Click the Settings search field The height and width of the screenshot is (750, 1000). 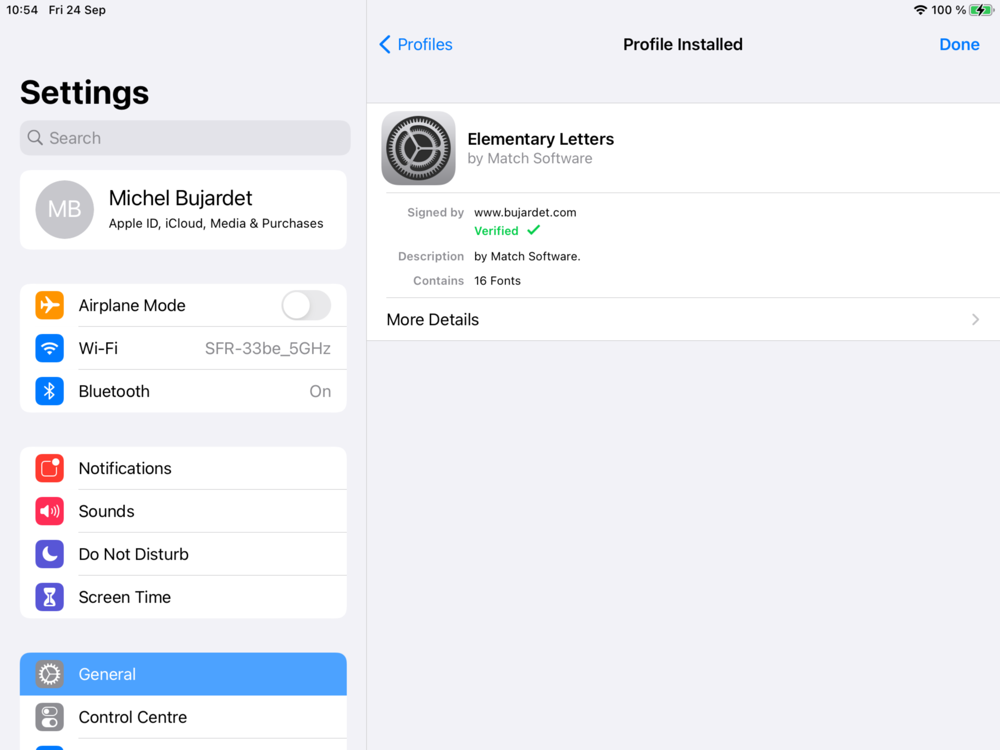point(185,138)
